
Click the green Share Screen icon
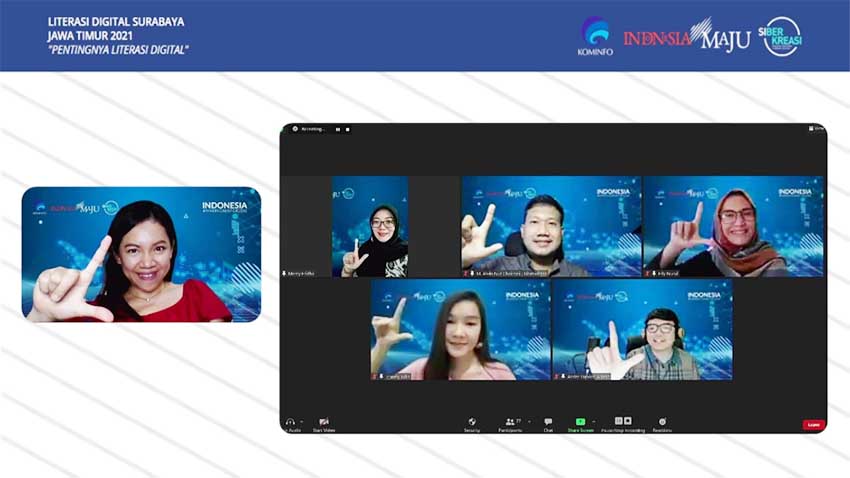pos(580,421)
